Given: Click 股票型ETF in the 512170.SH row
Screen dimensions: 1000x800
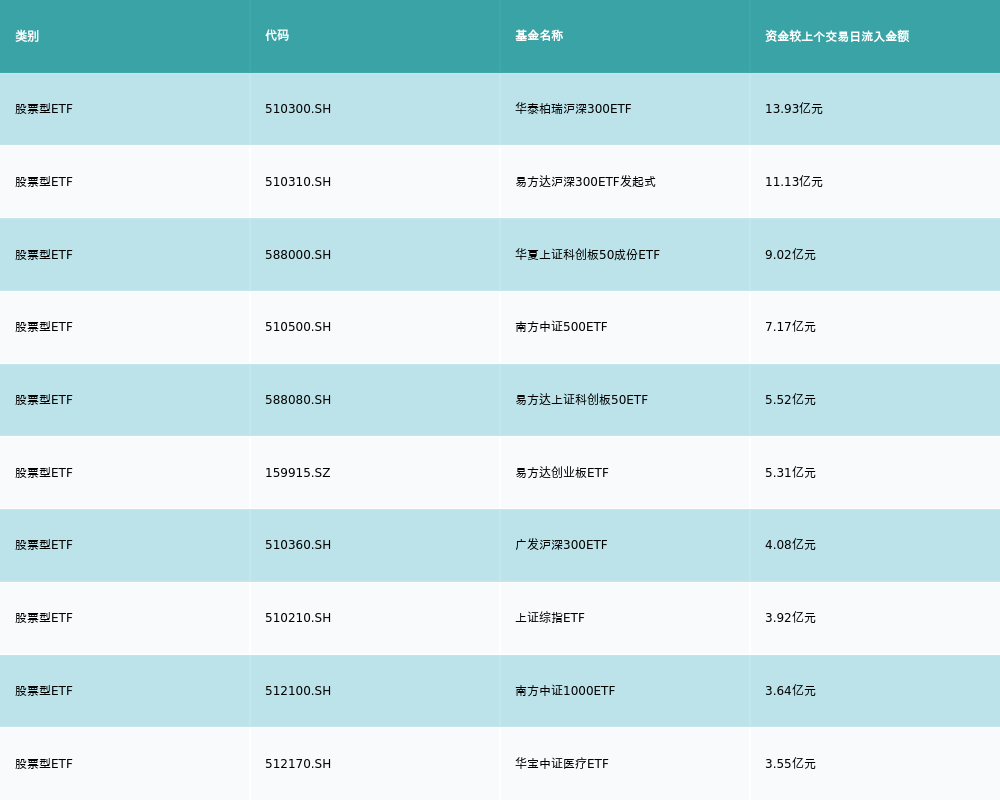Looking at the screenshot, I should click(x=44, y=764).
